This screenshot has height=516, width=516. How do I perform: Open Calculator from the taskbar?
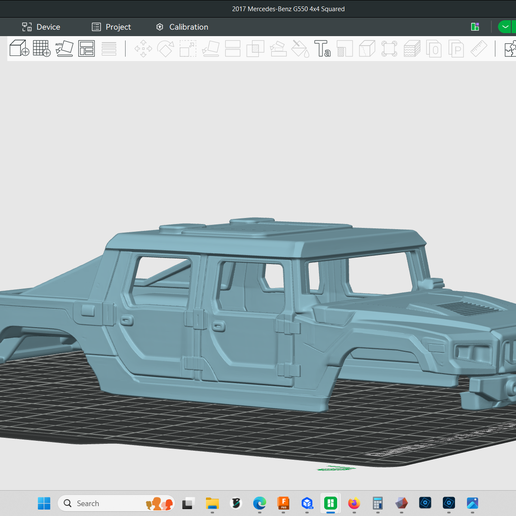377,503
